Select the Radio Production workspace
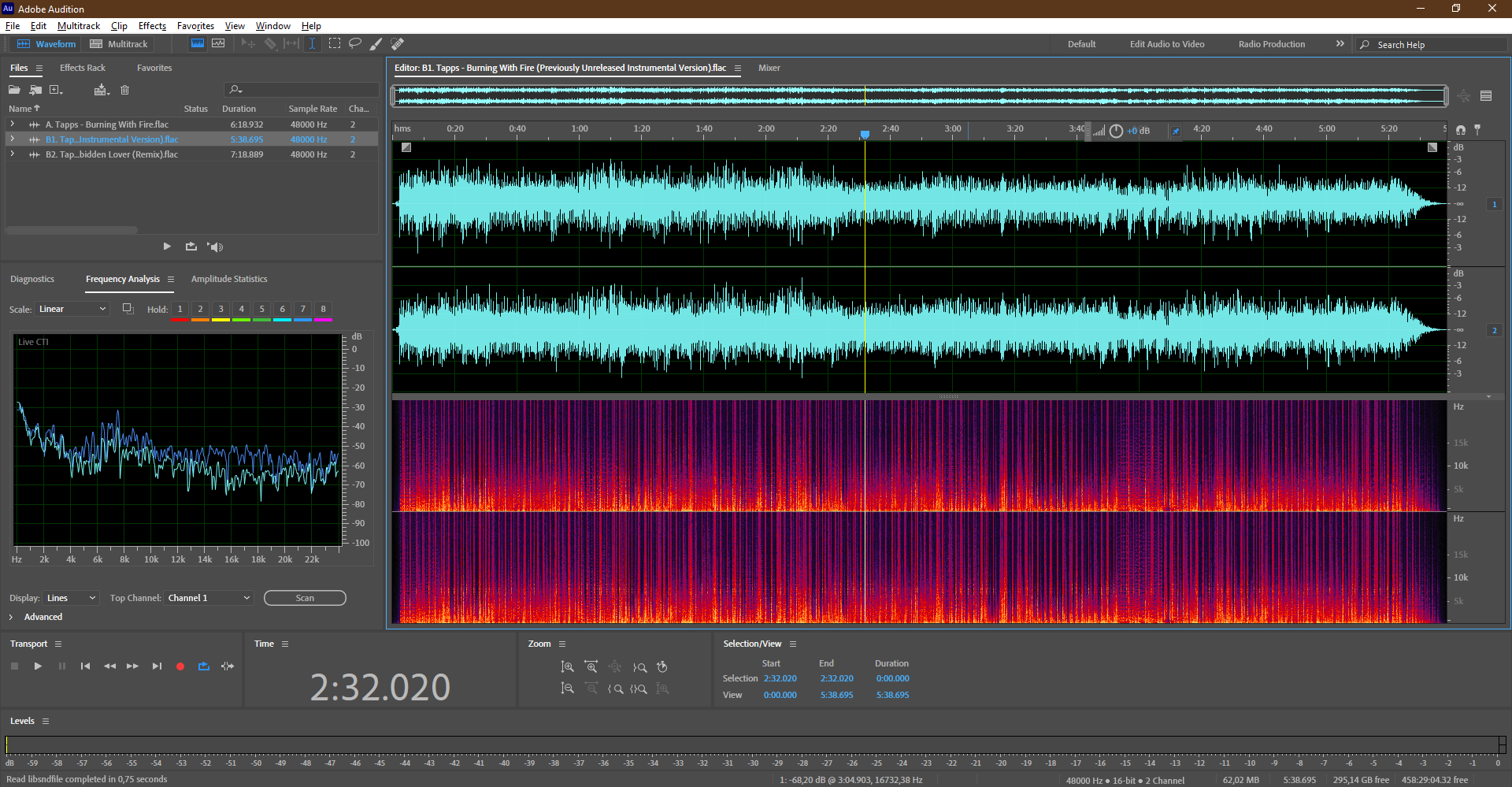This screenshot has width=1512, height=787. coord(1271,44)
